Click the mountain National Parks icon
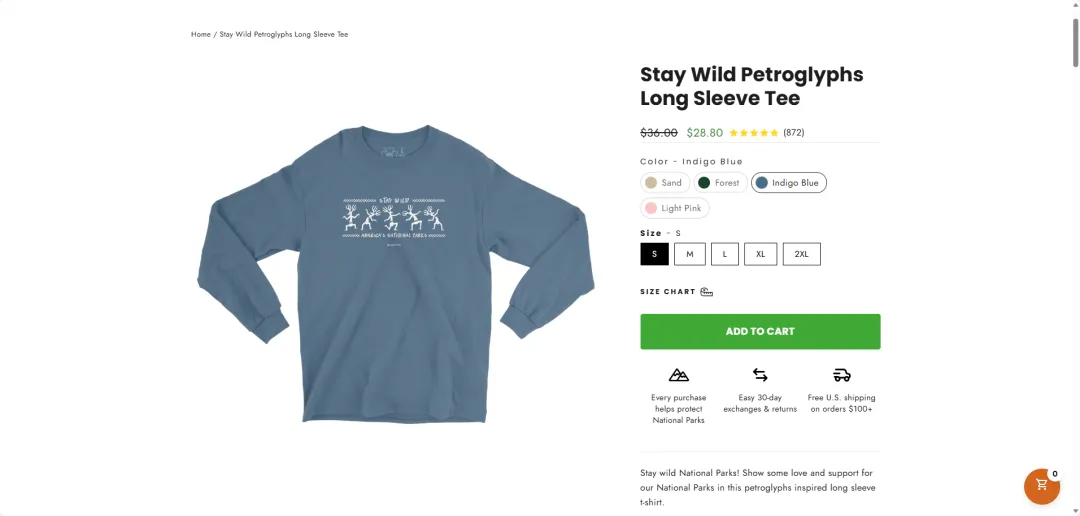 pos(679,375)
